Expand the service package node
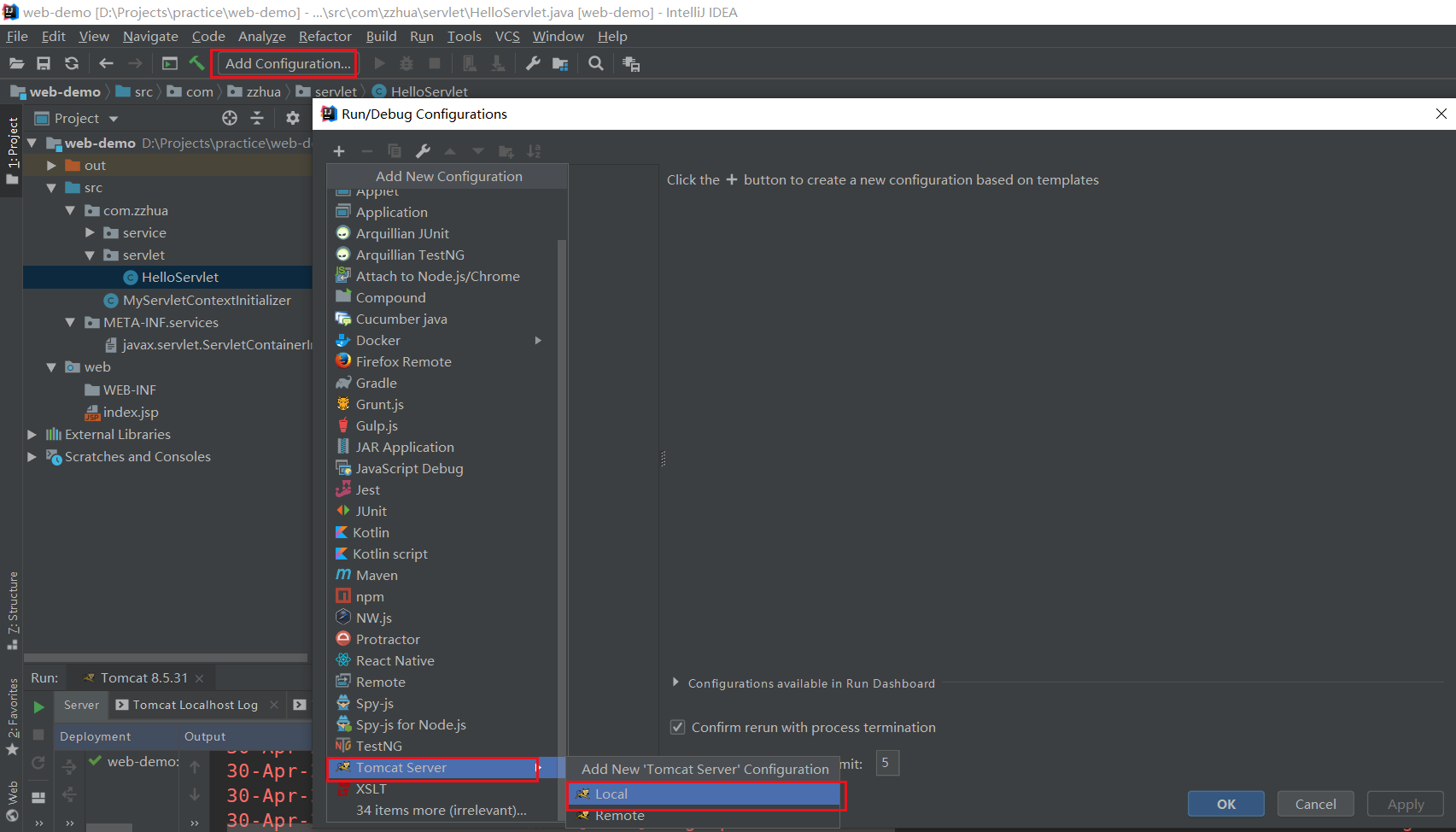Viewport: 1456px width, 832px height. click(x=90, y=232)
